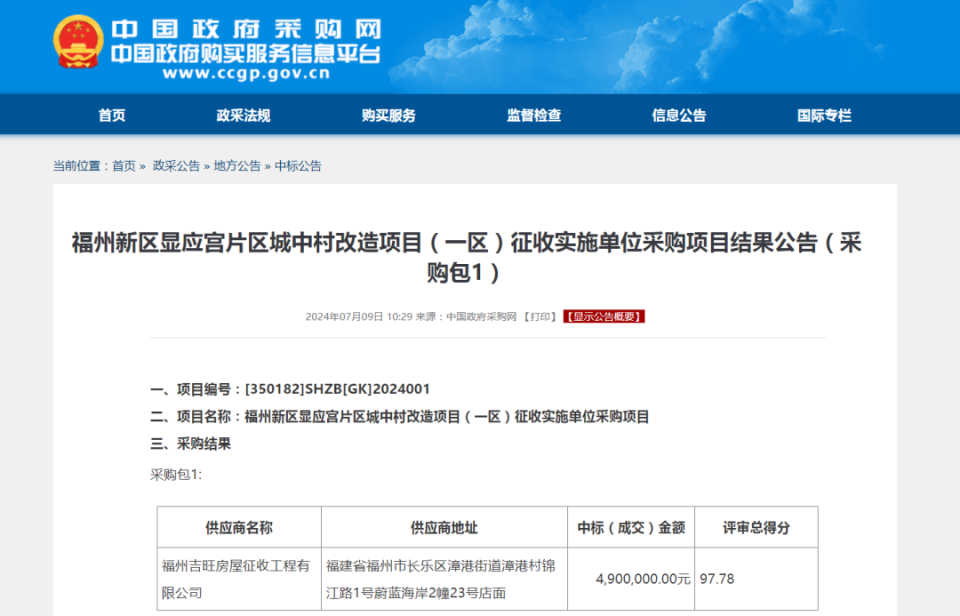Select the announcement title starting 福州新区显应宫片区
This screenshot has width=960, height=616.
pos(466,257)
